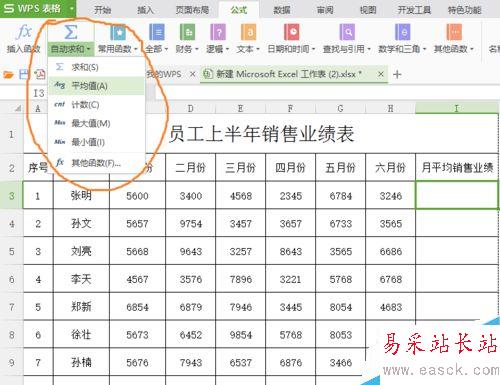Choose 平均值(A) from the AutoSum menu
This screenshot has height=385, width=500.
[97, 86]
